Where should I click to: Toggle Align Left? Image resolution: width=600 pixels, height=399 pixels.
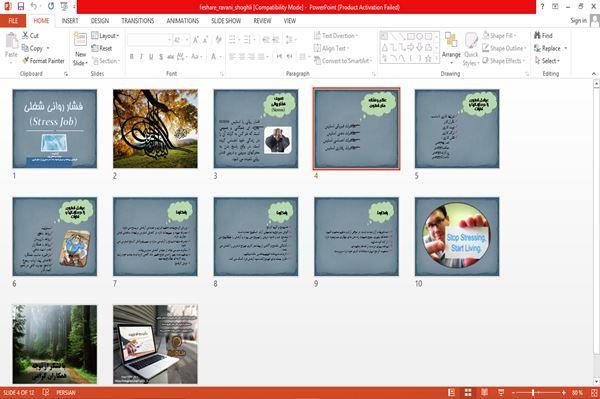[232, 57]
